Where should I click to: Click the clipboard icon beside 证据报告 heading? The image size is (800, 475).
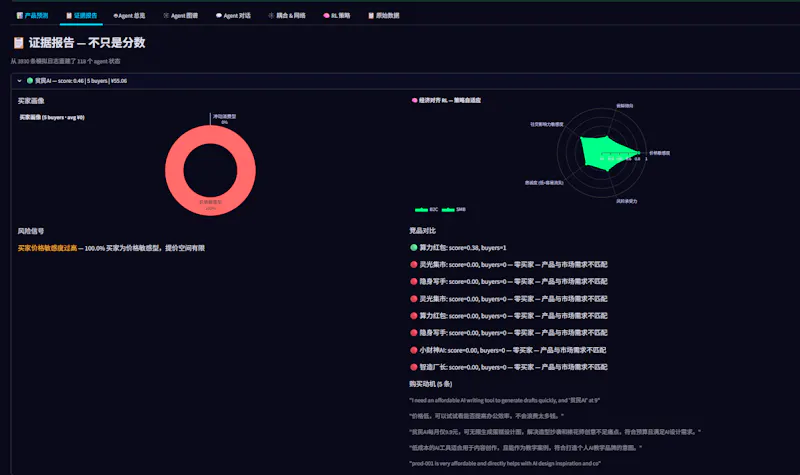pyautogui.click(x=18, y=43)
